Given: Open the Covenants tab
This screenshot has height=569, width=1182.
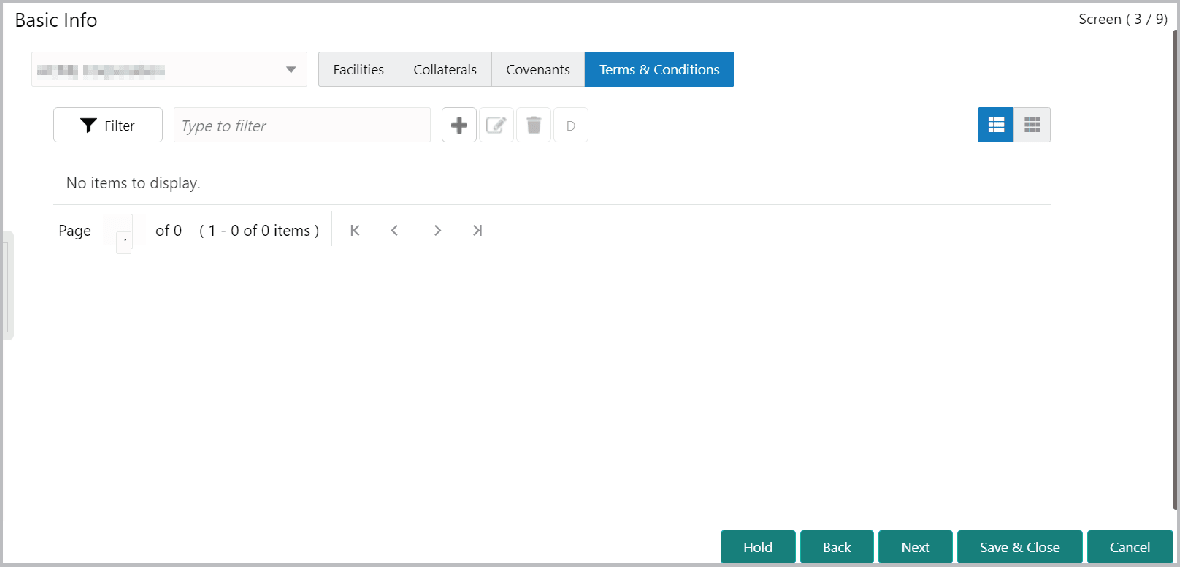Looking at the screenshot, I should tap(537, 70).
